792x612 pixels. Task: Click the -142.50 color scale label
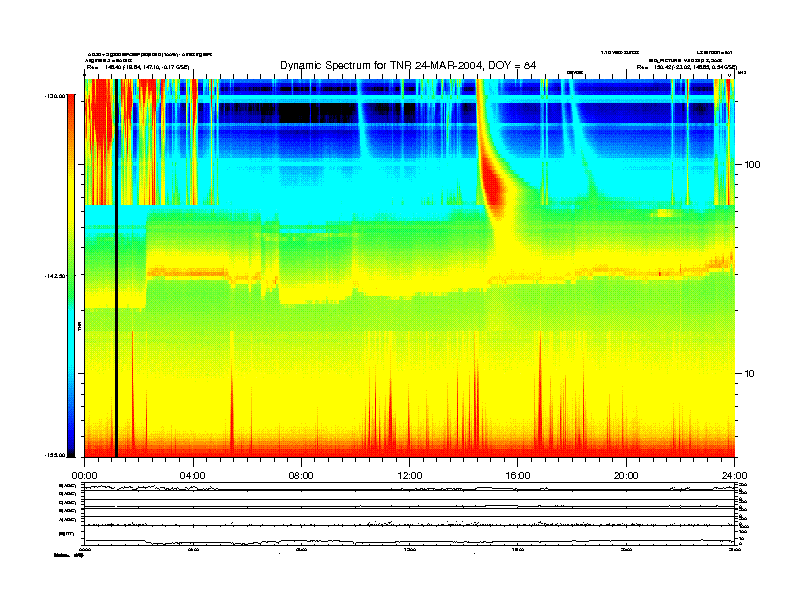tap(55, 276)
